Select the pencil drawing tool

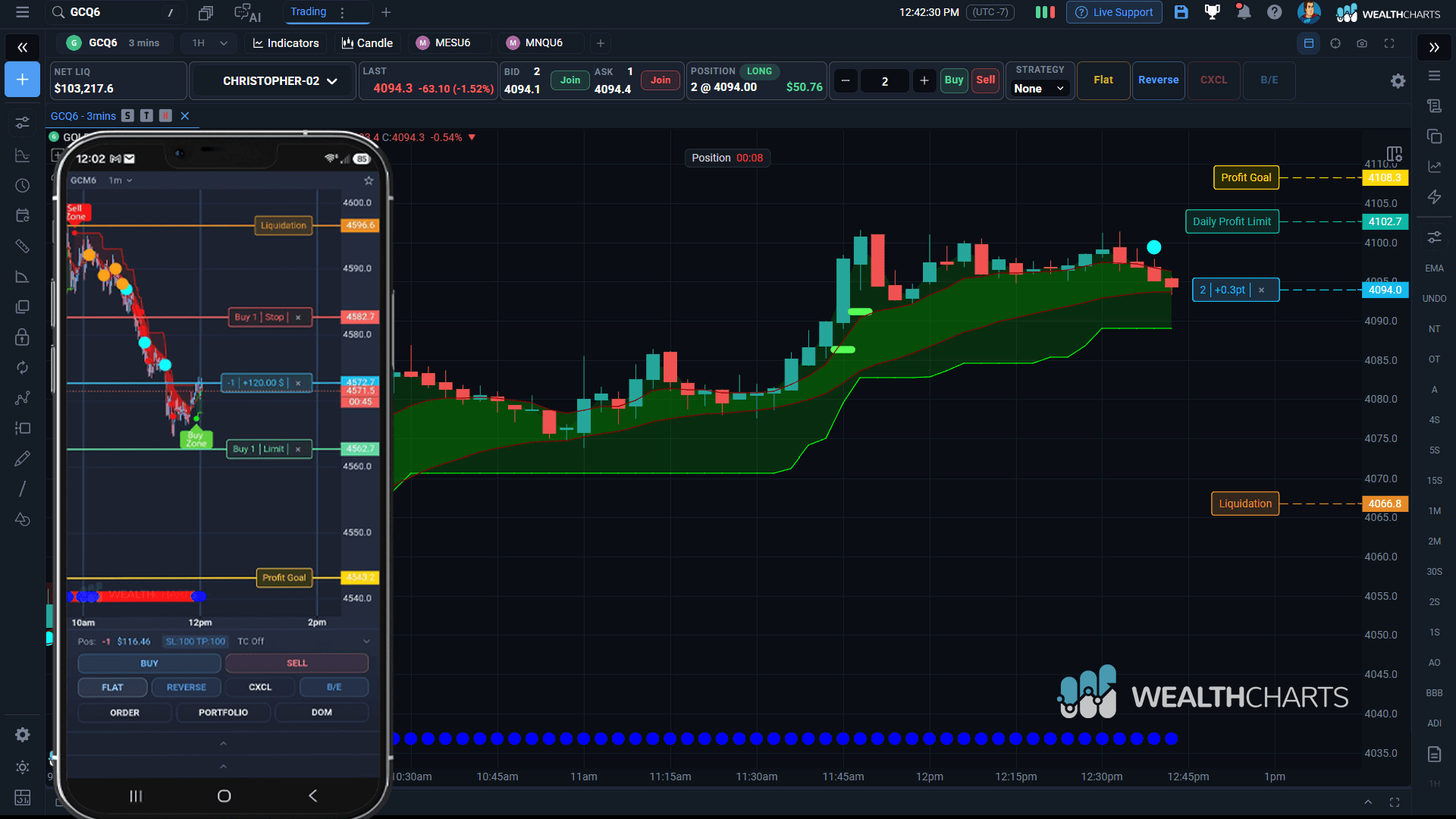point(23,458)
